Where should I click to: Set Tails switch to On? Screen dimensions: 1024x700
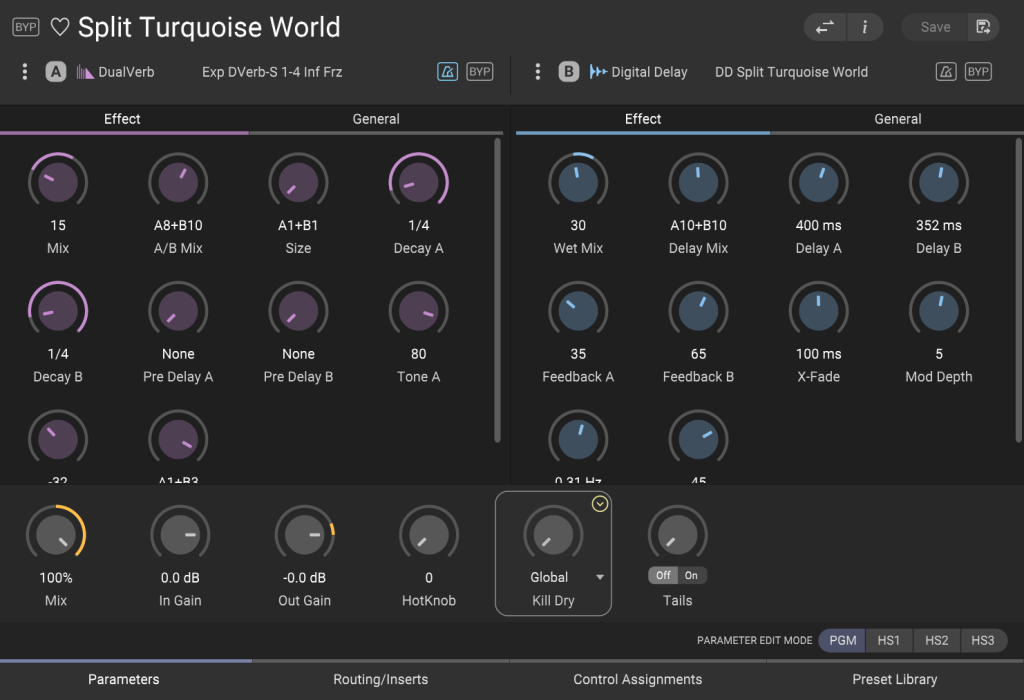(x=692, y=575)
